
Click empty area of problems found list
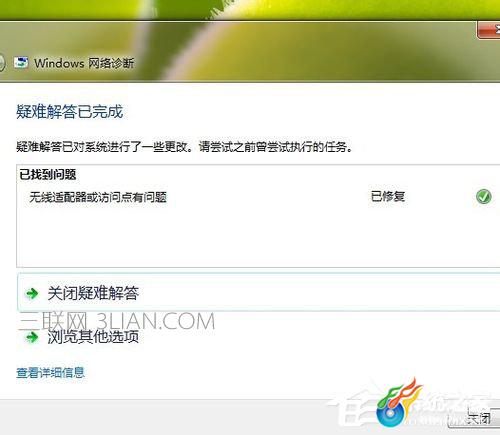(258, 238)
